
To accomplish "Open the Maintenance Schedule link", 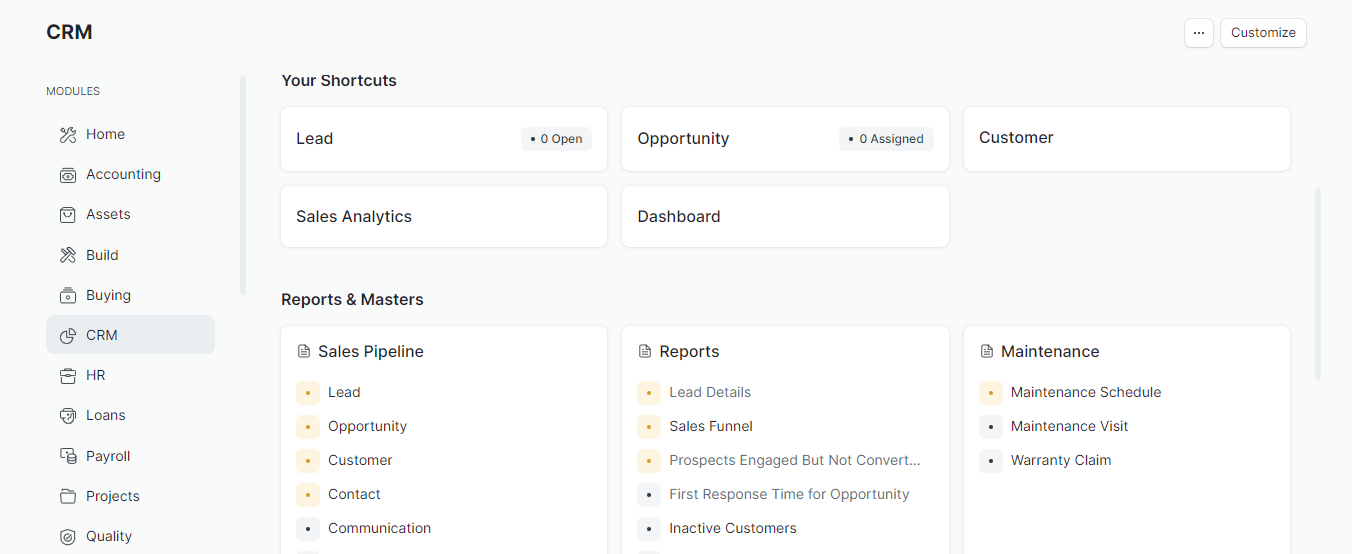I will (x=1085, y=392).
